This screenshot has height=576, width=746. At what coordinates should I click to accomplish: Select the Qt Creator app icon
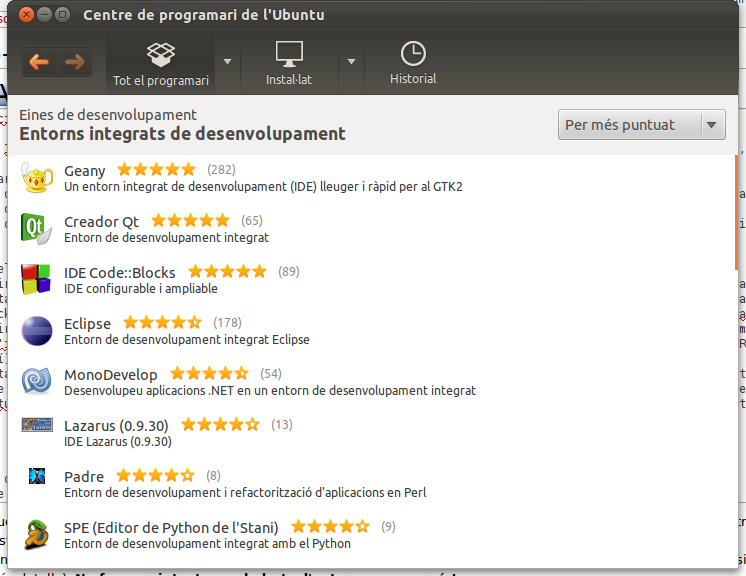pyautogui.click(x=37, y=229)
